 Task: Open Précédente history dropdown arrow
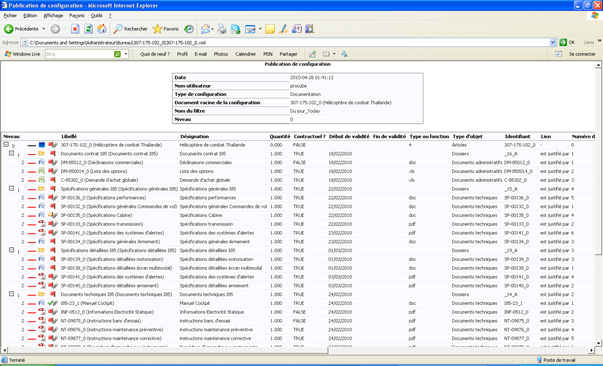[44, 29]
